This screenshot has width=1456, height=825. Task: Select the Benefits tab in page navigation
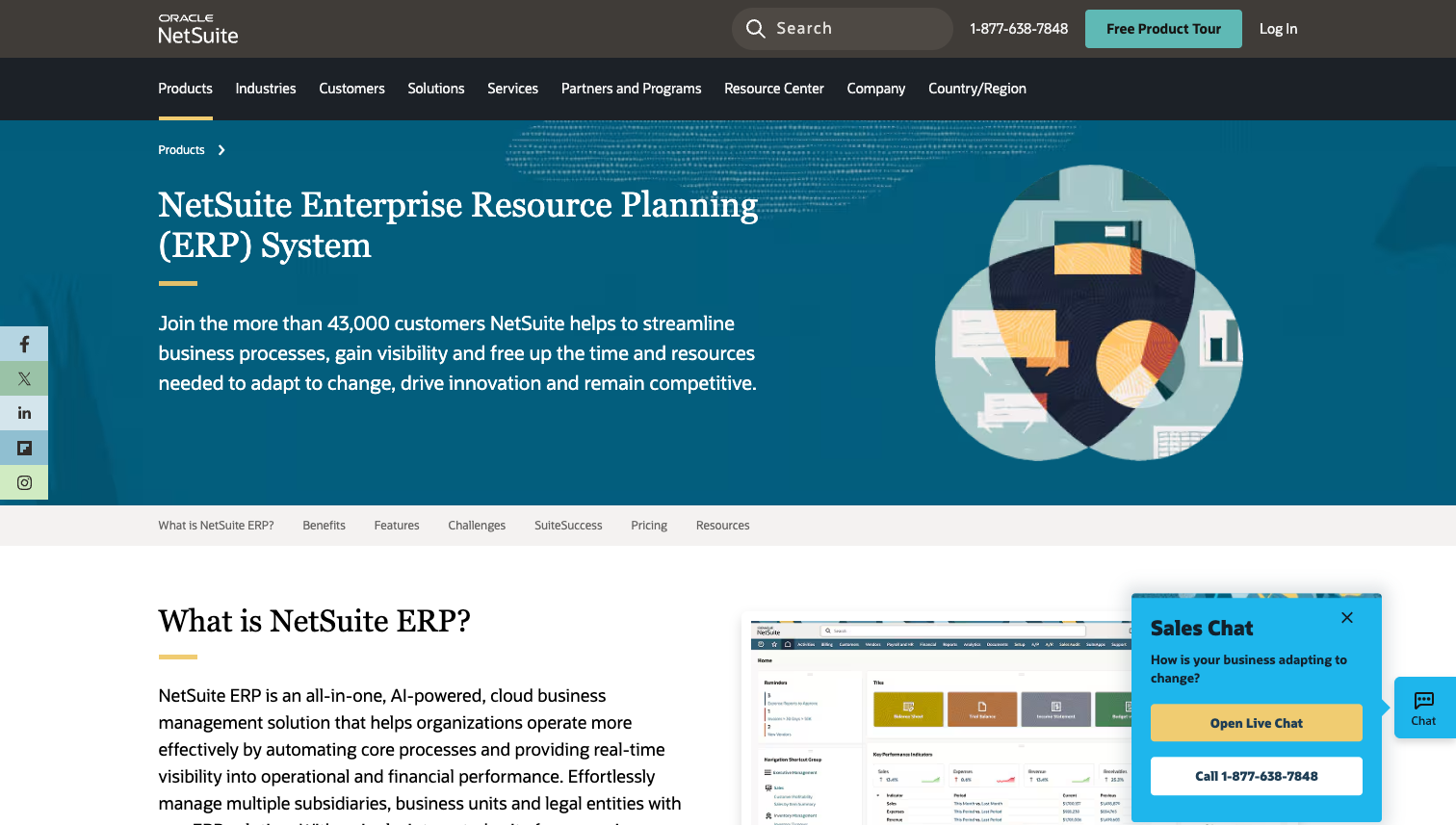pos(324,525)
